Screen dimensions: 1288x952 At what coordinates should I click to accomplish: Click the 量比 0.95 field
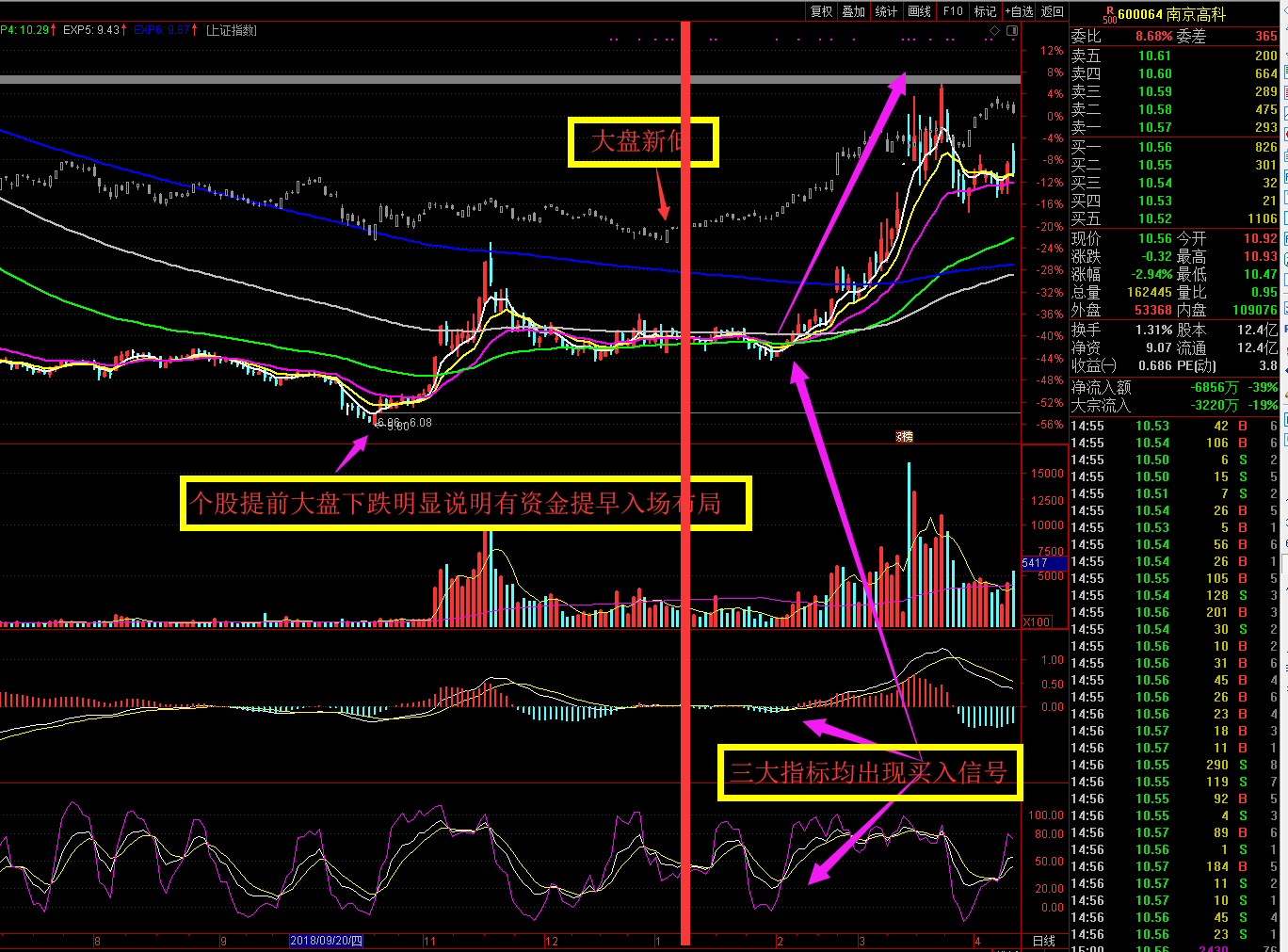[1227, 292]
